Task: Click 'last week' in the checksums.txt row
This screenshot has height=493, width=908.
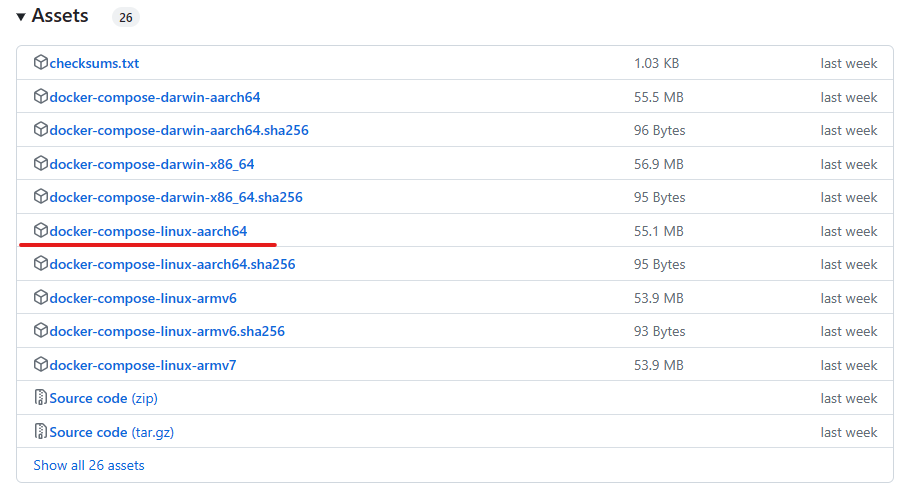Action: click(848, 63)
